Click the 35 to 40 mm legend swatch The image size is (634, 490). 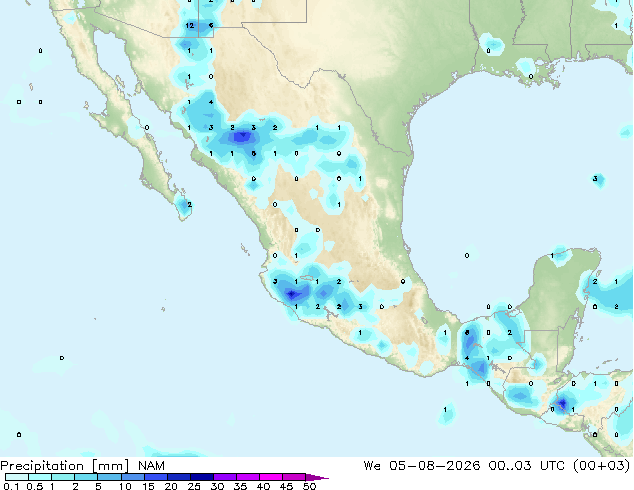(247, 477)
